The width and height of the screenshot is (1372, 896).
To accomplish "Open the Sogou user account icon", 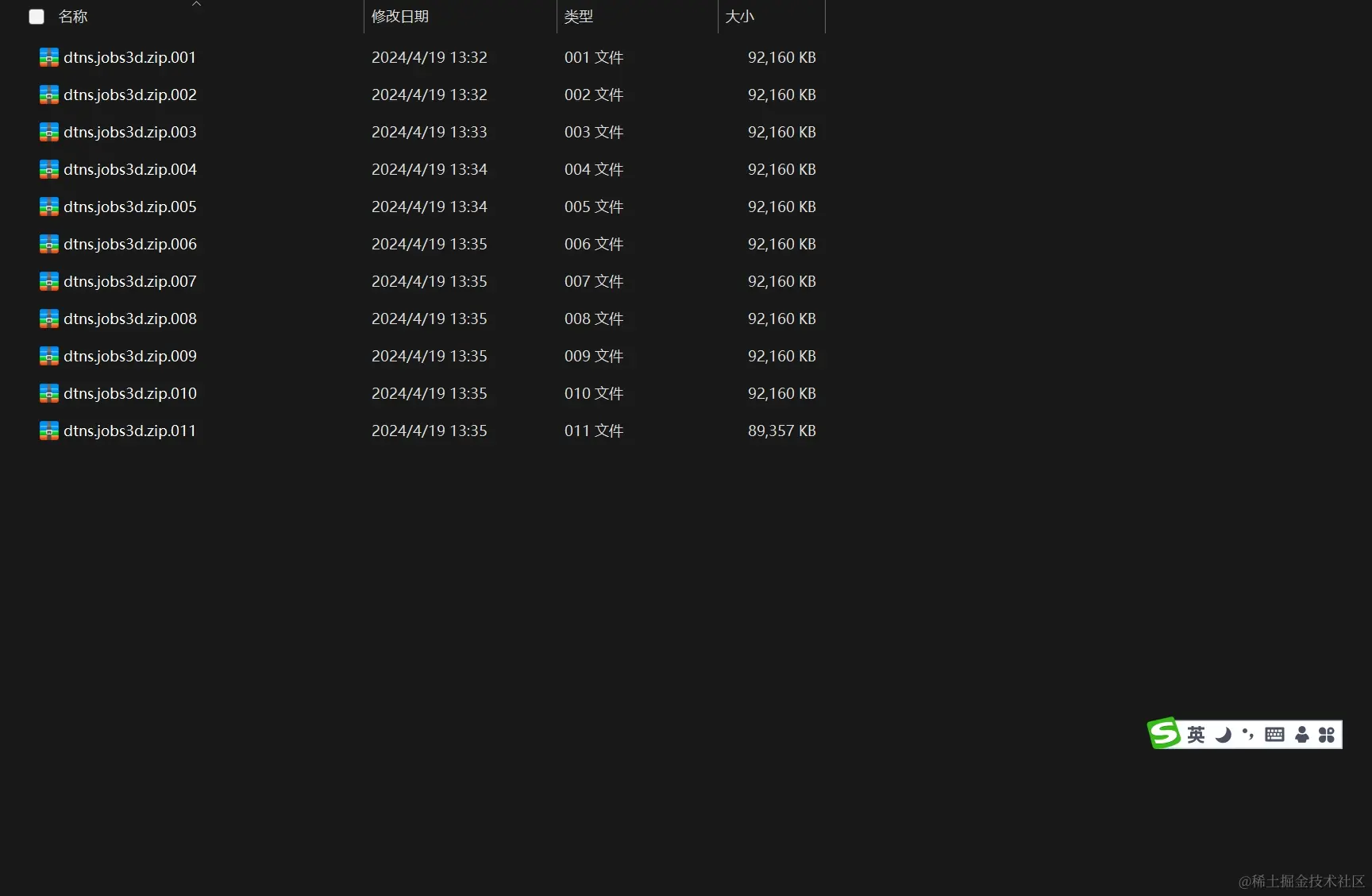I will click(1301, 735).
